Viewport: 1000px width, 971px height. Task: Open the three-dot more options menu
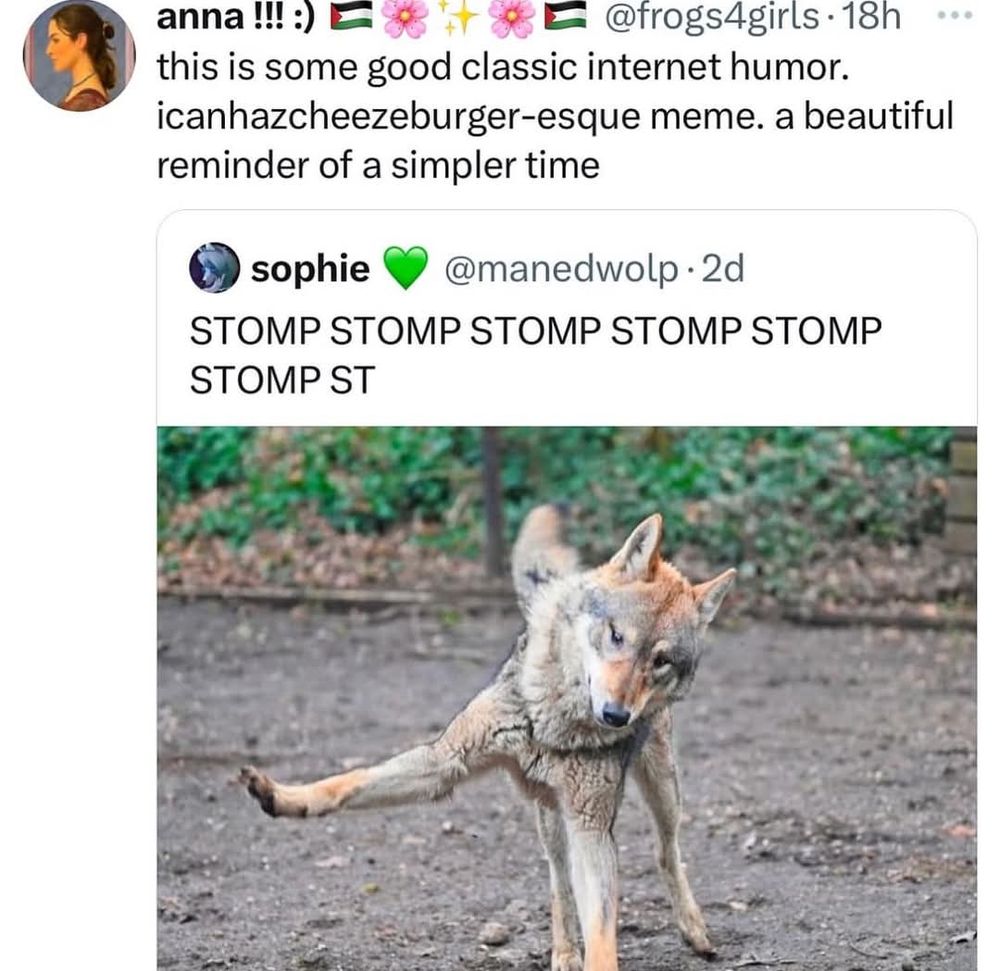(x=955, y=16)
